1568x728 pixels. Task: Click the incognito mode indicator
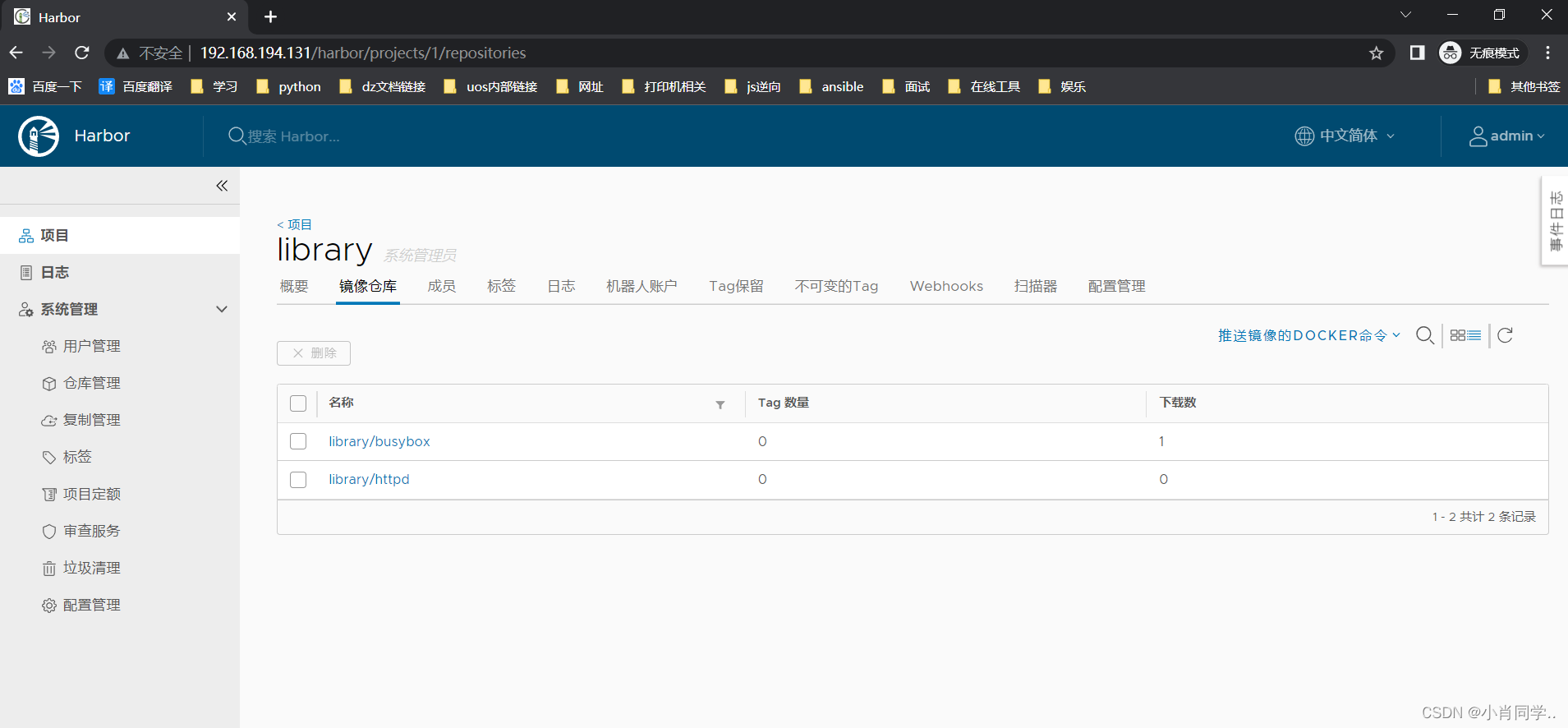click(1483, 53)
